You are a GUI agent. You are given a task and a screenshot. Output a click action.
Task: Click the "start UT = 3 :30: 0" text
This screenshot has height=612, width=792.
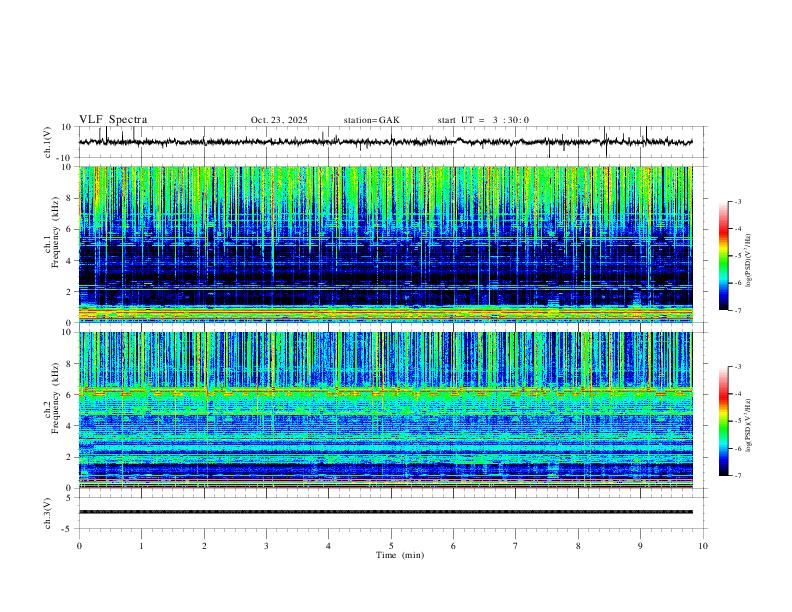click(x=483, y=120)
